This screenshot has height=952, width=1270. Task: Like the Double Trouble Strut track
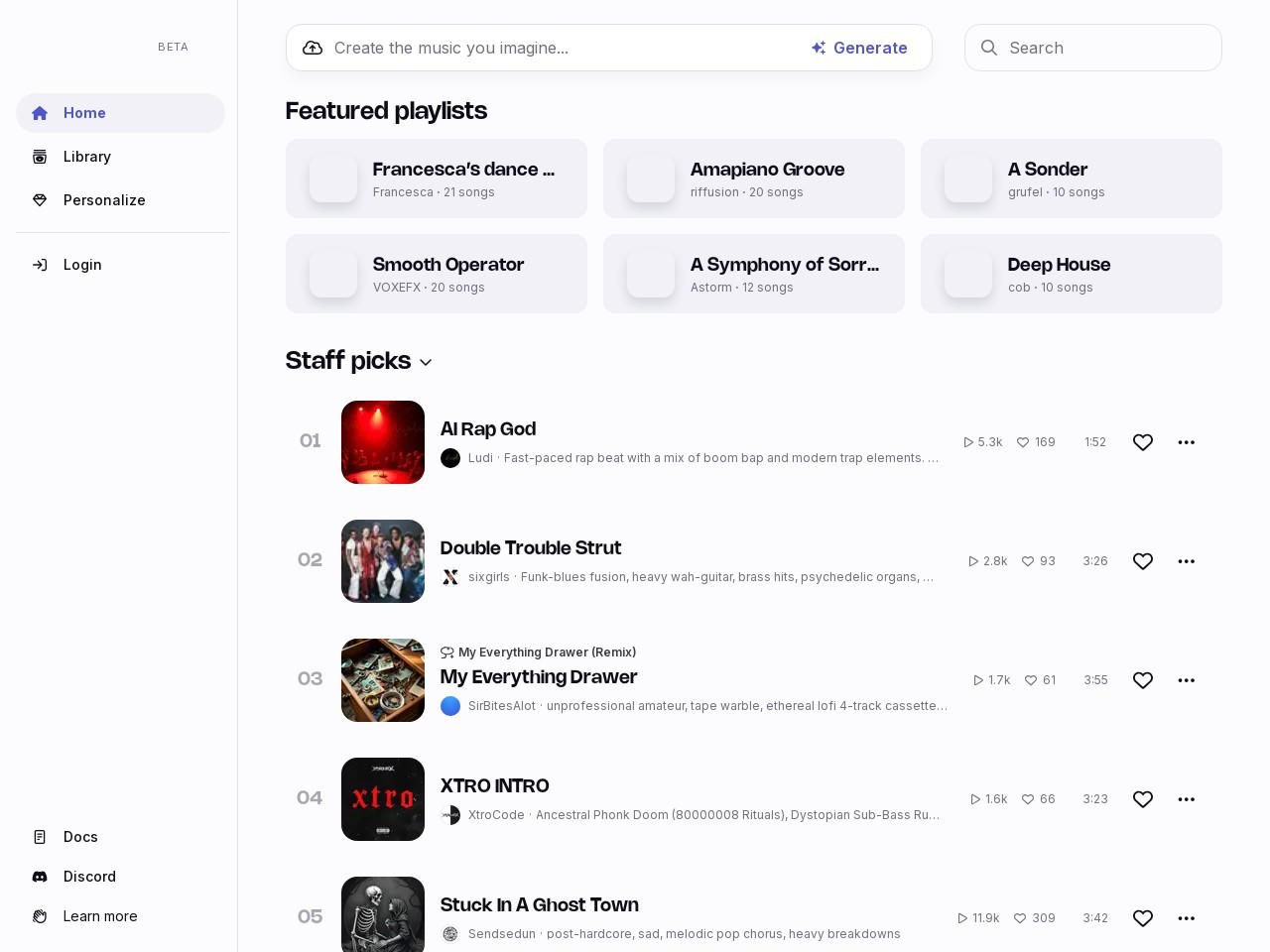point(1143,561)
